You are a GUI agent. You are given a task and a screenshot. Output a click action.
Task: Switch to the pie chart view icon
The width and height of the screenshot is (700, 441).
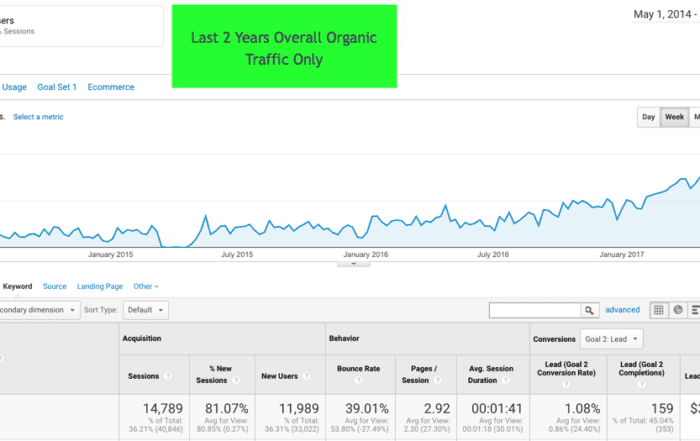[678, 311]
